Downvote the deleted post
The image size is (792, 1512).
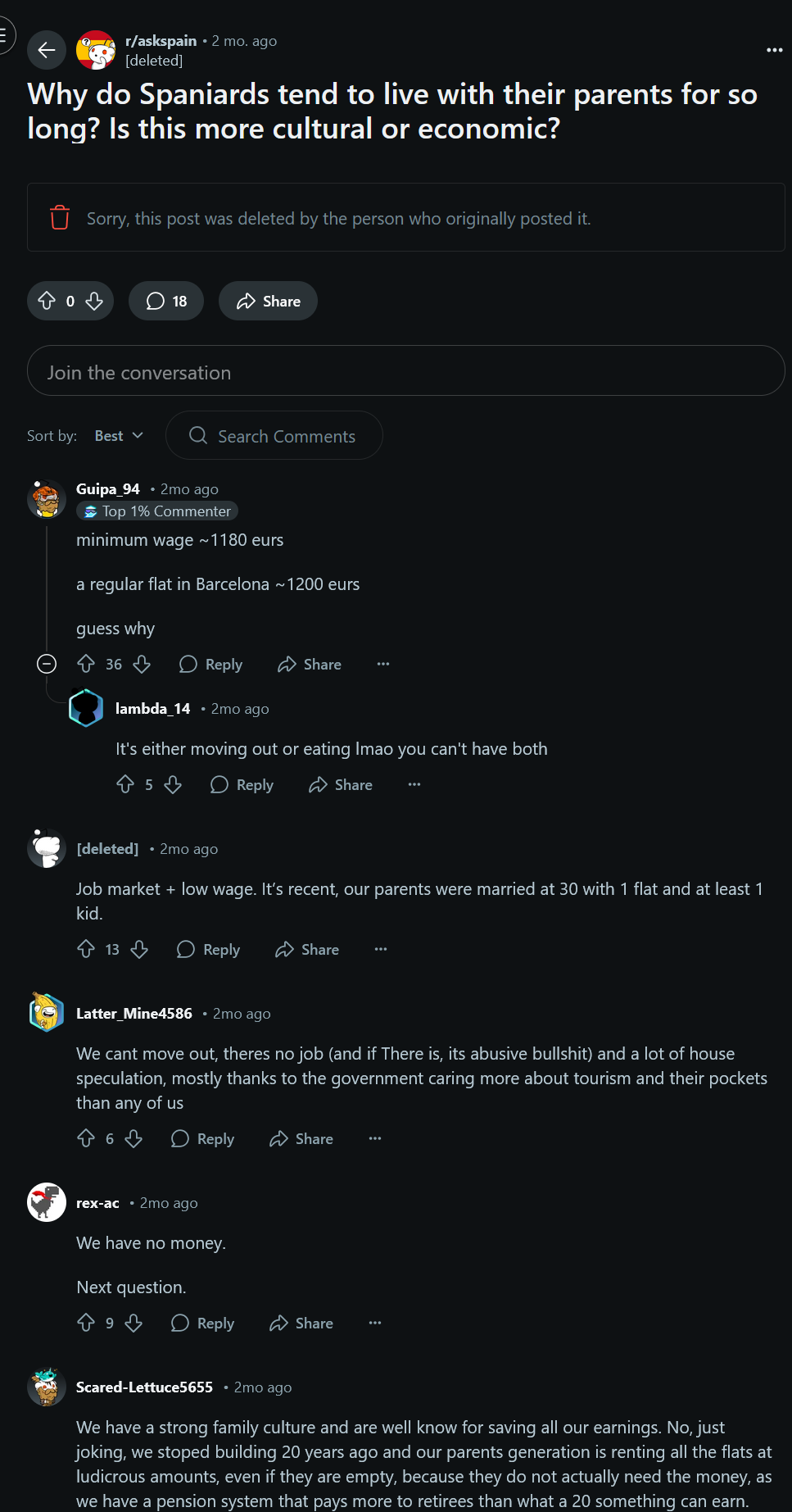(x=94, y=301)
